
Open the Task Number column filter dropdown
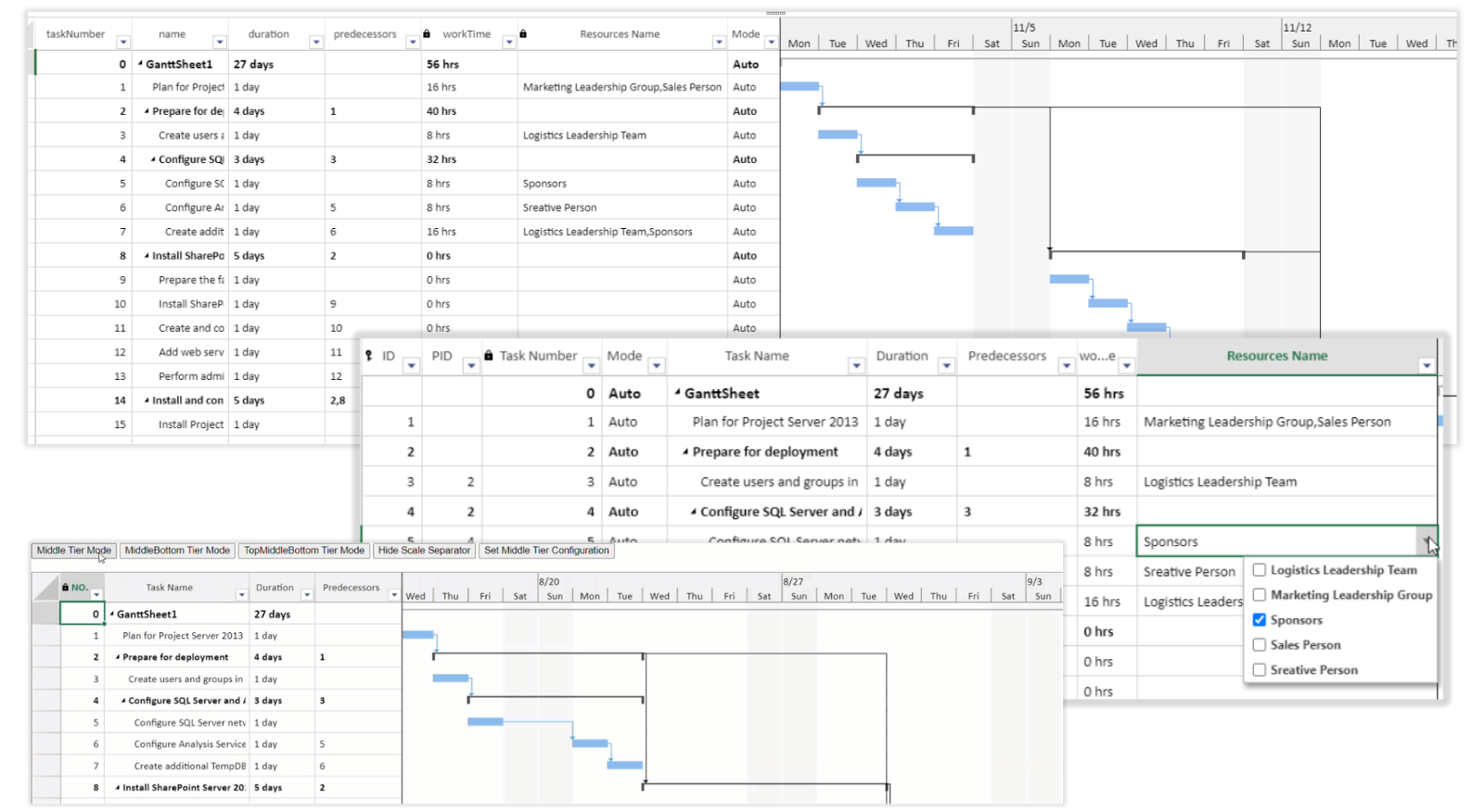[591, 366]
